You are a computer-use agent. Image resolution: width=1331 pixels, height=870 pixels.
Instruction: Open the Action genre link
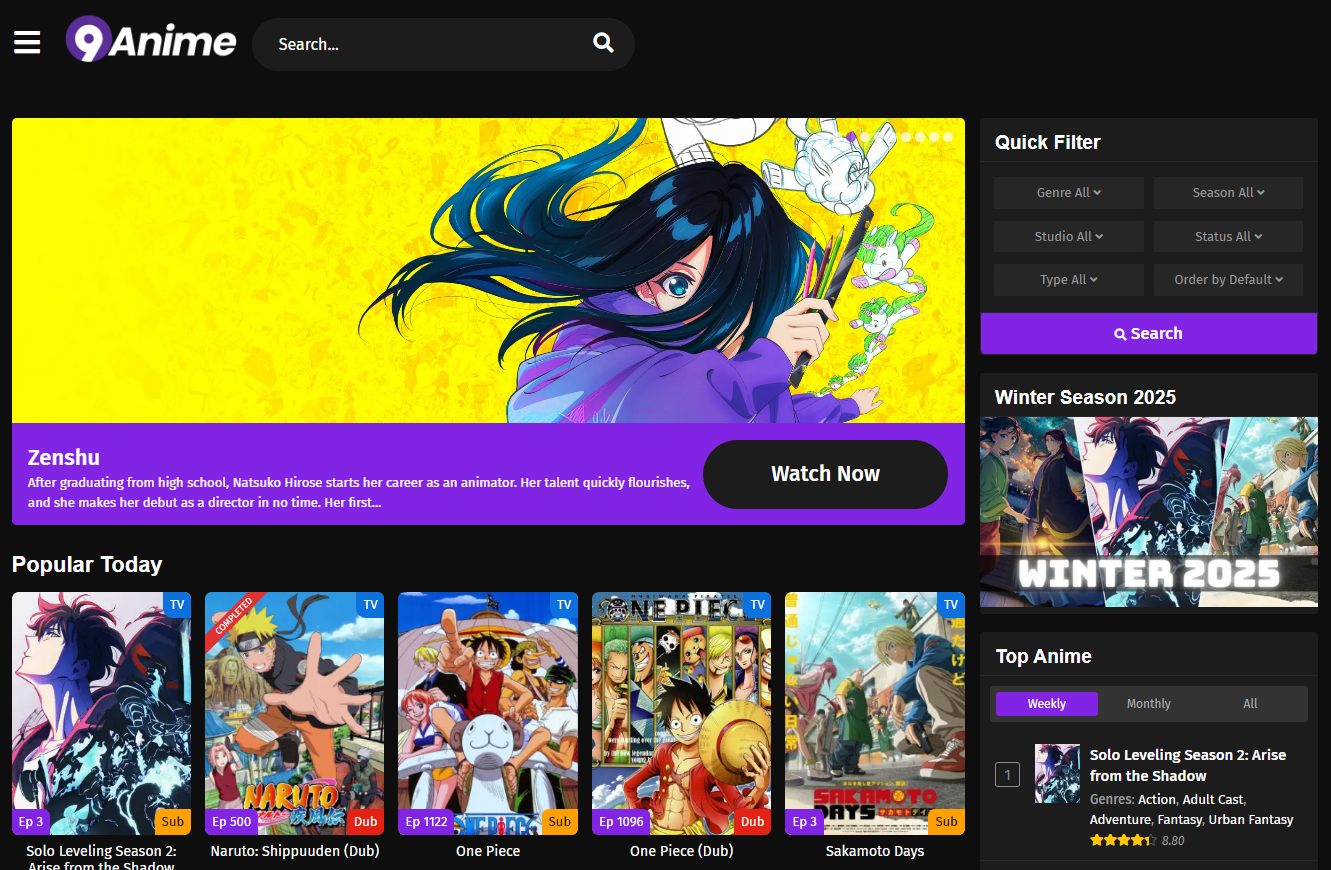point(1156,799)
